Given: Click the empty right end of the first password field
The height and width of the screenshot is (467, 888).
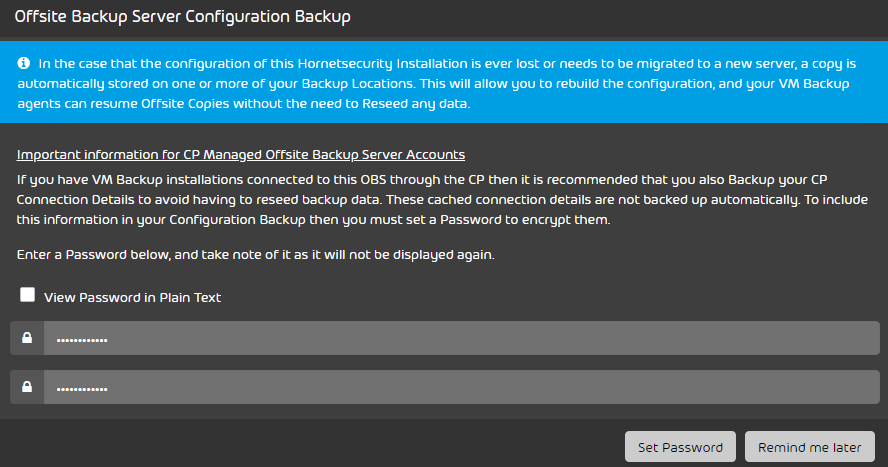Looking at the screenshot, I should [793, 338].
